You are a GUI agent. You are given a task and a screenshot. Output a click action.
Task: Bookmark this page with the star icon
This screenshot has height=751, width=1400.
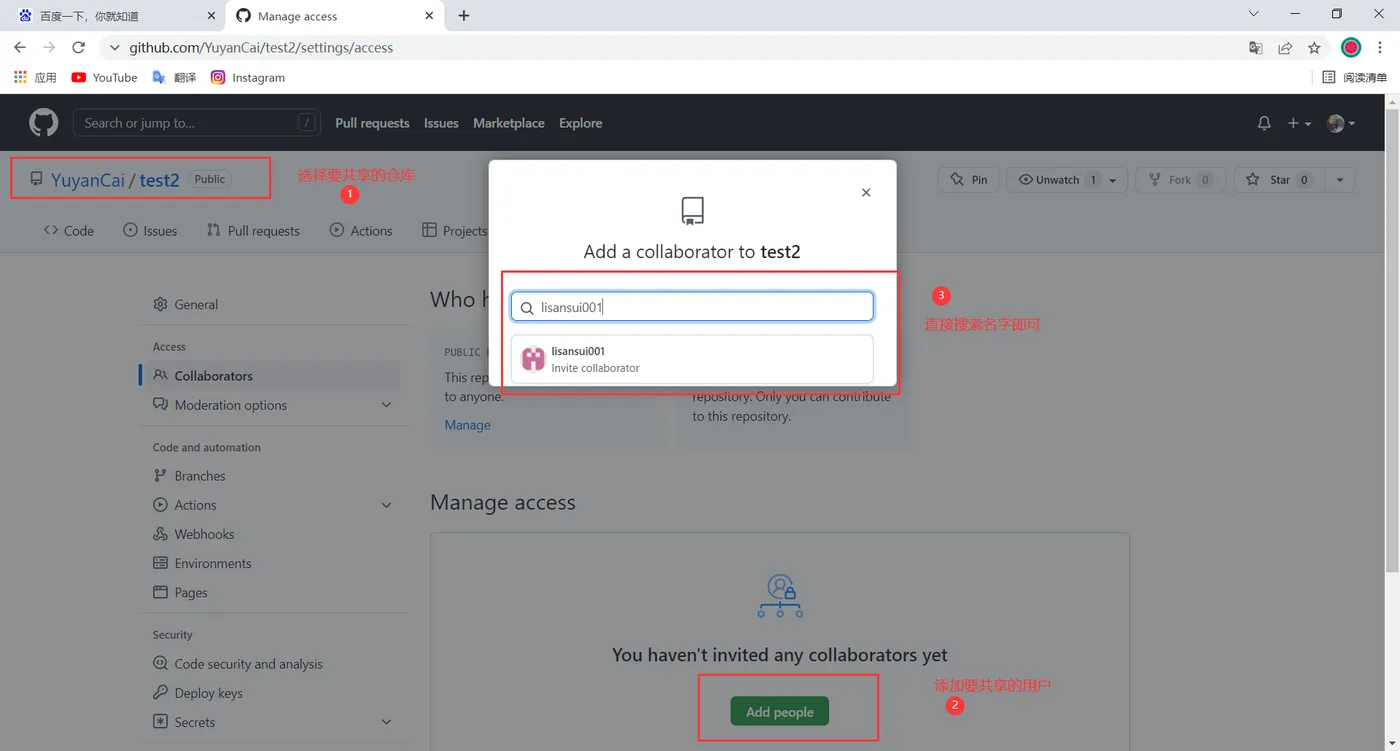tap(1314, 48)
